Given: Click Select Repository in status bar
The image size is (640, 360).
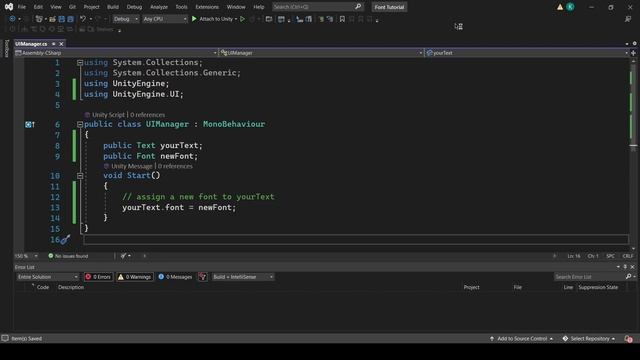Looking at the screenshot, I should [589, 339].
